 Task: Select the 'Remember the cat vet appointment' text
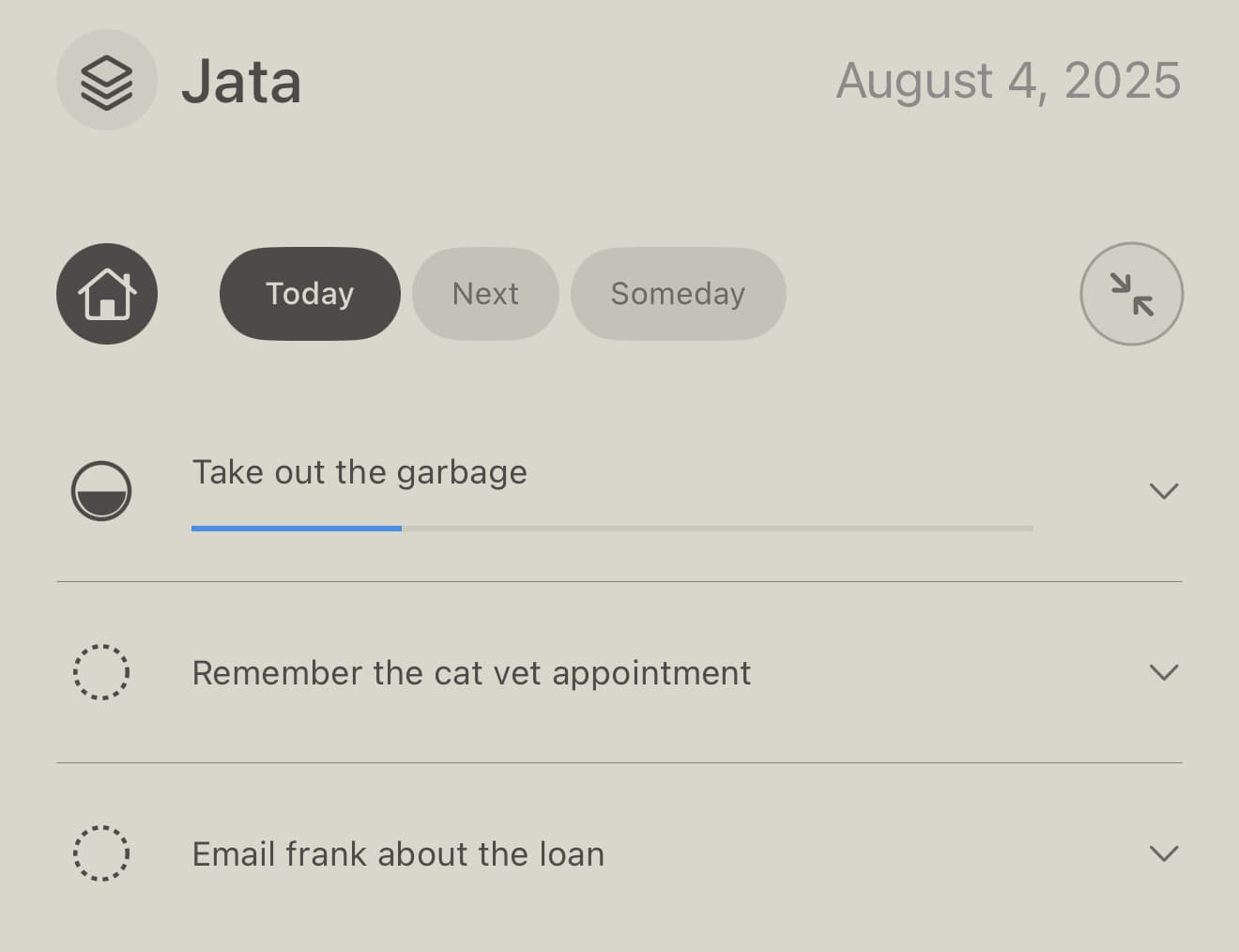[471, 672]
